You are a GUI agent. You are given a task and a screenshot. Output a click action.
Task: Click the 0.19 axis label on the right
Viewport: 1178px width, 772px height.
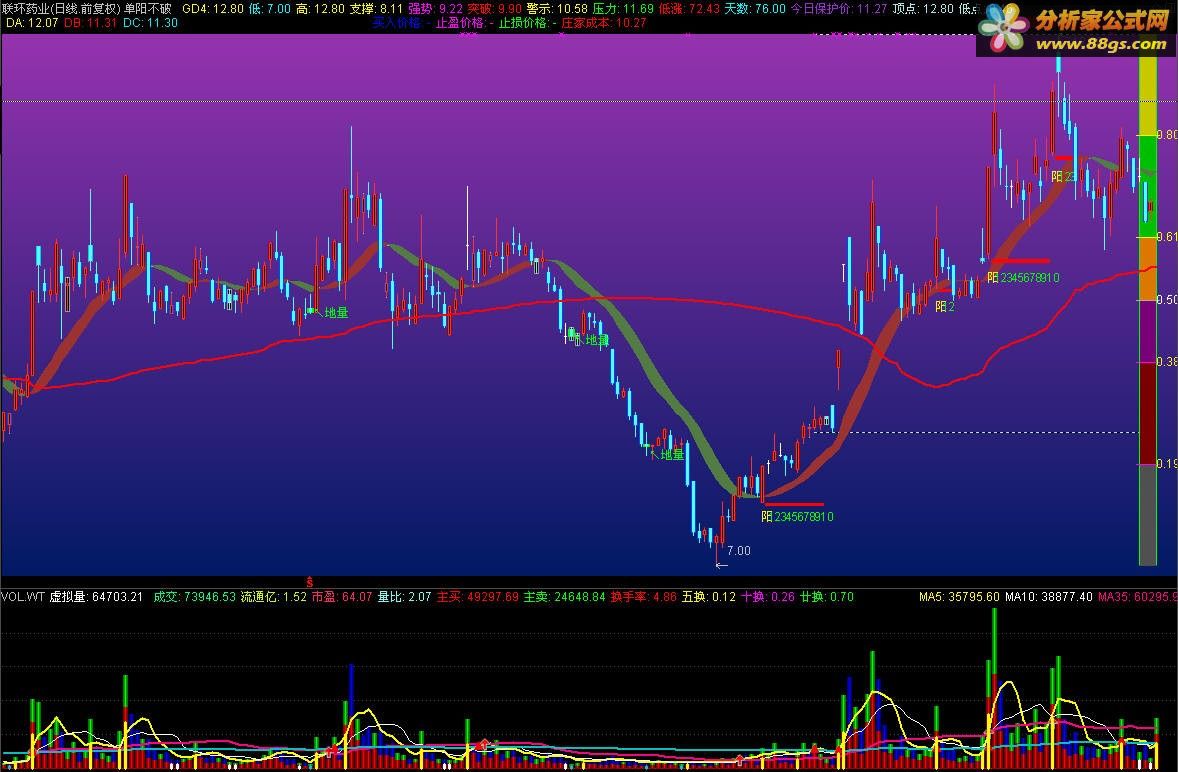(x=1167, y=463)
